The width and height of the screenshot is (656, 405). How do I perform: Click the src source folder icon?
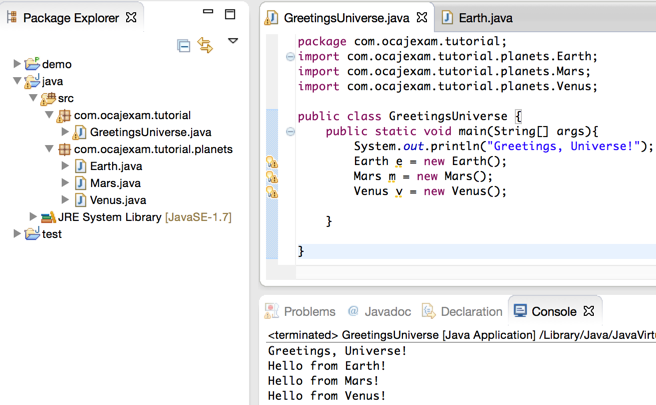48,98
